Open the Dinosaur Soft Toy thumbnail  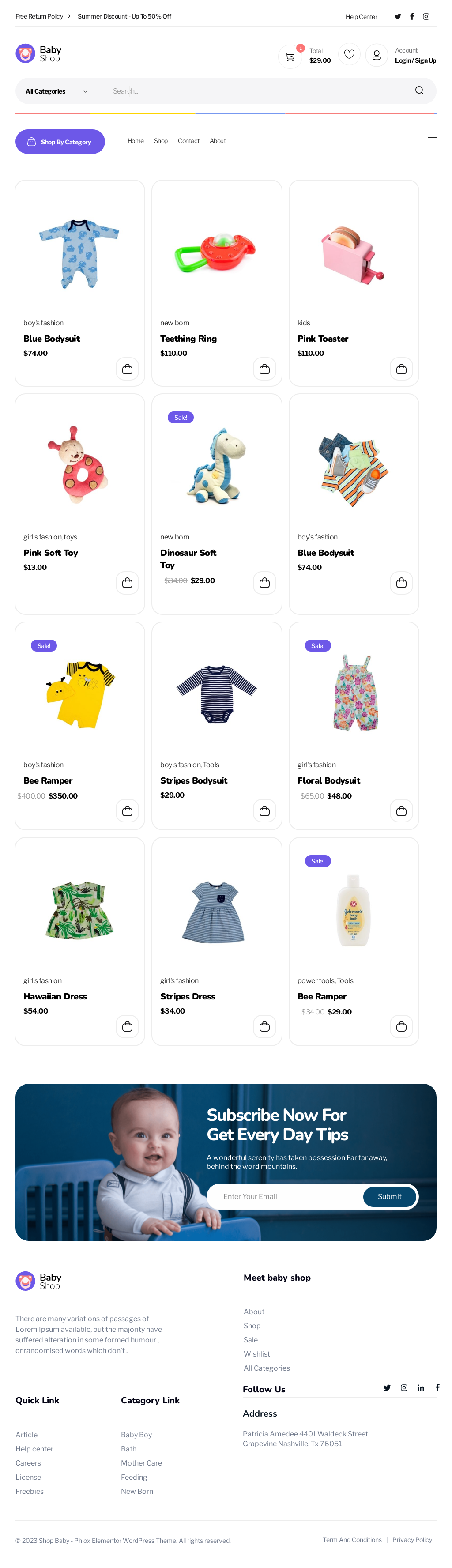[217, 465]
